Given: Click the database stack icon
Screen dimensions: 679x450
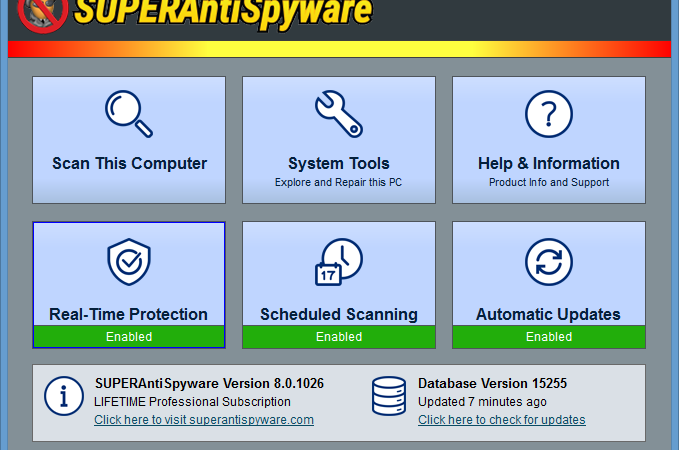Looking at the screenshot, I should [x=389, y=396].
